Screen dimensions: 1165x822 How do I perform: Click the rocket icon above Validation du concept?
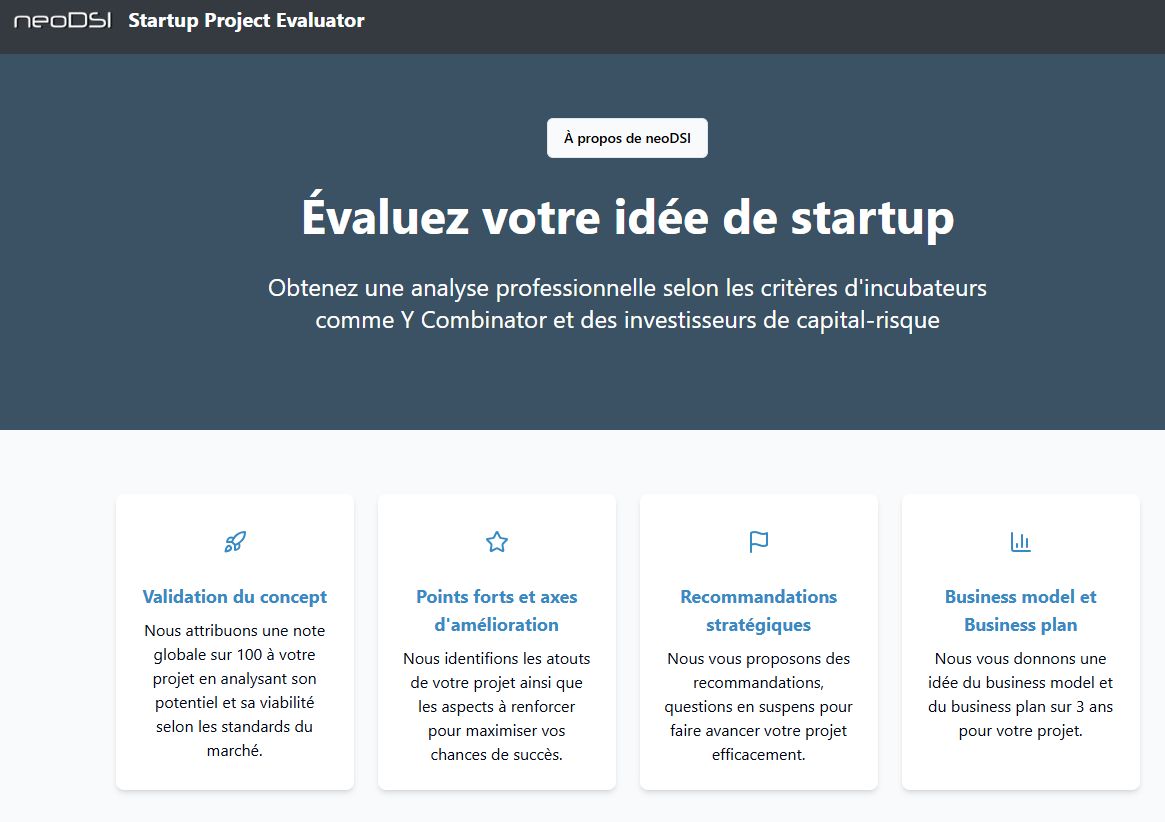click(235, 542)
